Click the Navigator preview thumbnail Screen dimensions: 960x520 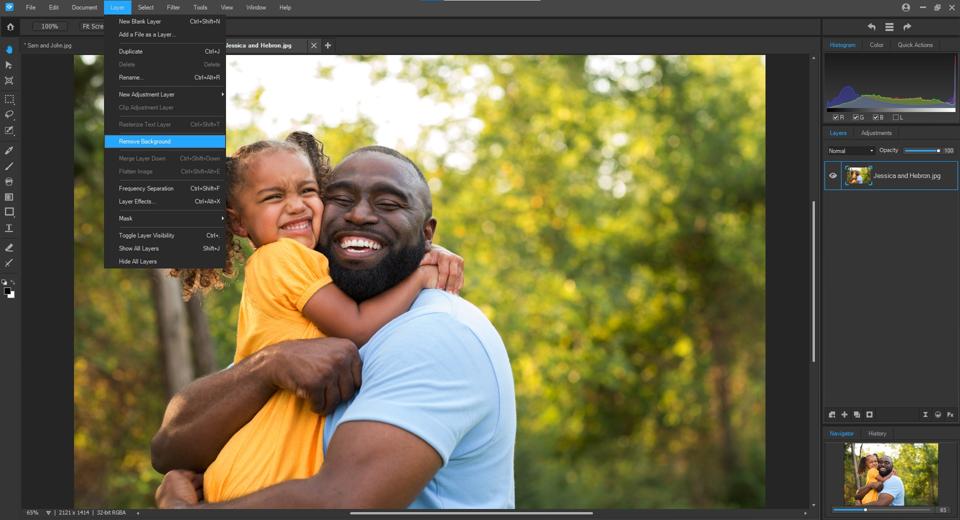point(890,473)
